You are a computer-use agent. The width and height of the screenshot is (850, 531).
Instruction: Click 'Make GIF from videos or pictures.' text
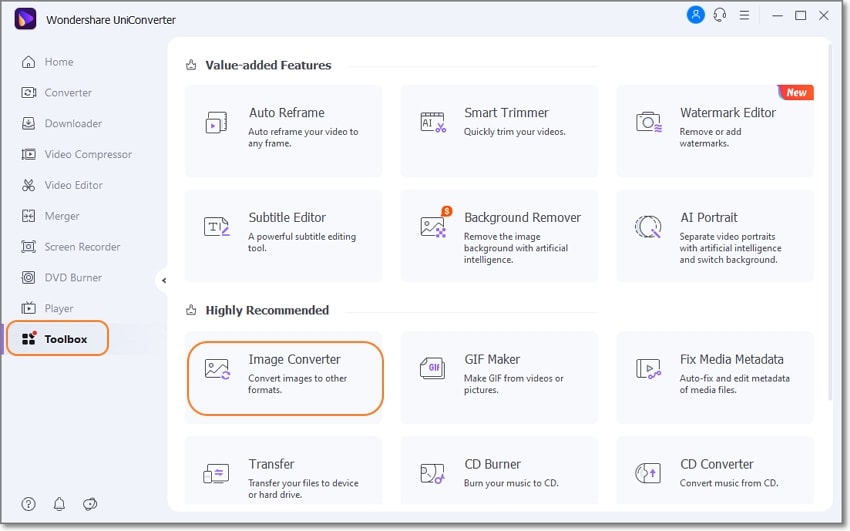(513, 384)
